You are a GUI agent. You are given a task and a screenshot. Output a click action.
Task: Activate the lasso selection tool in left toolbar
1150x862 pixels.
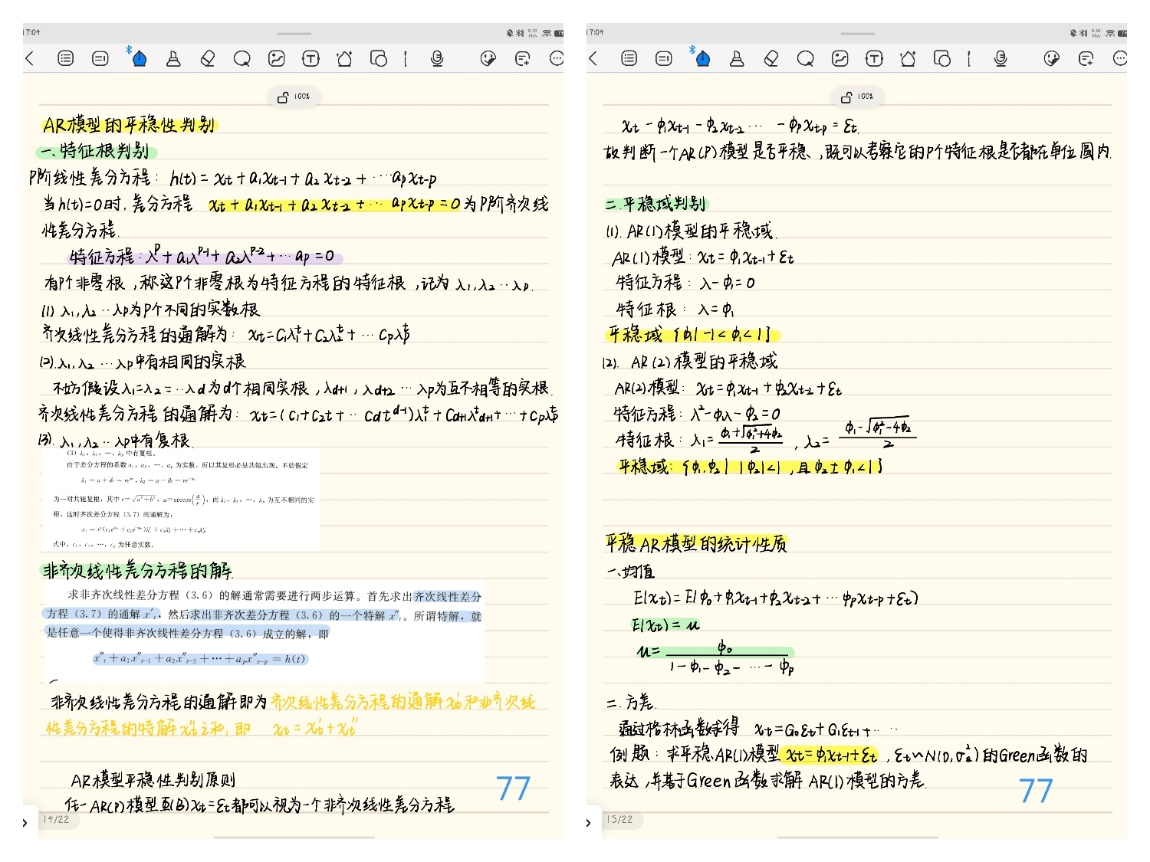tap(241, 59)
